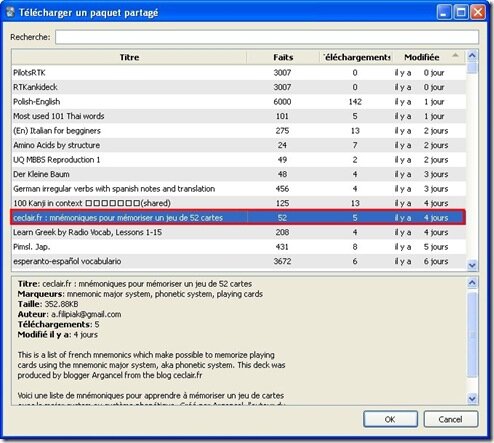Click the 6000 facts value for Polish-English
Viewport: 494px width, 443px height.
(282, 102)
